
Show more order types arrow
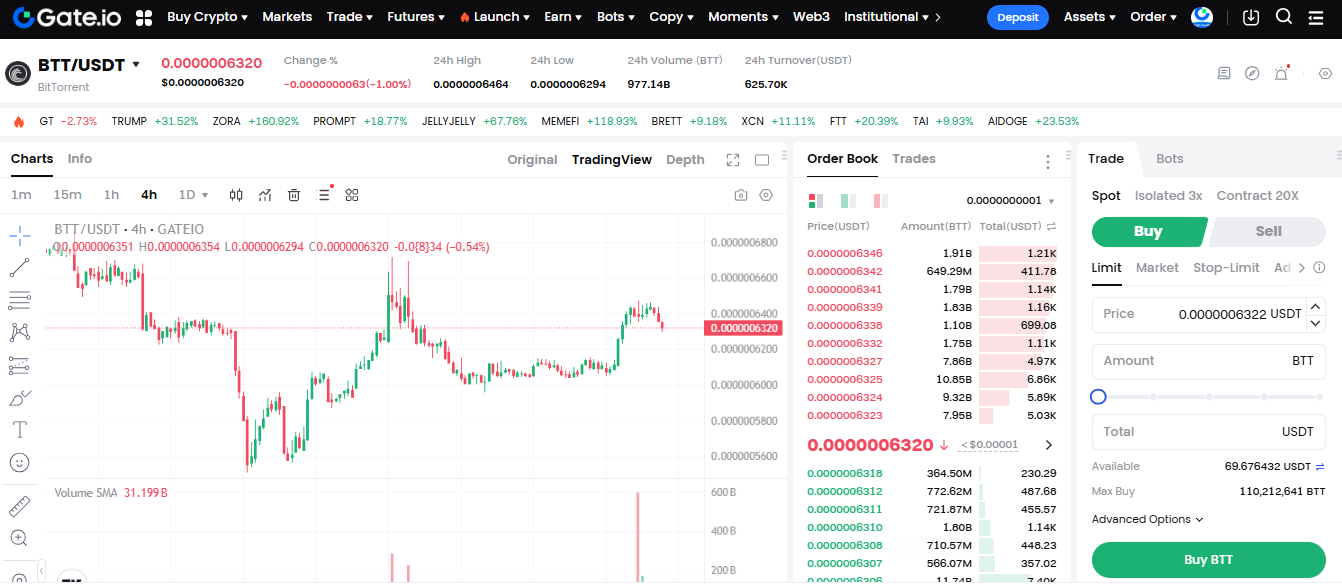pos(1302,268)
